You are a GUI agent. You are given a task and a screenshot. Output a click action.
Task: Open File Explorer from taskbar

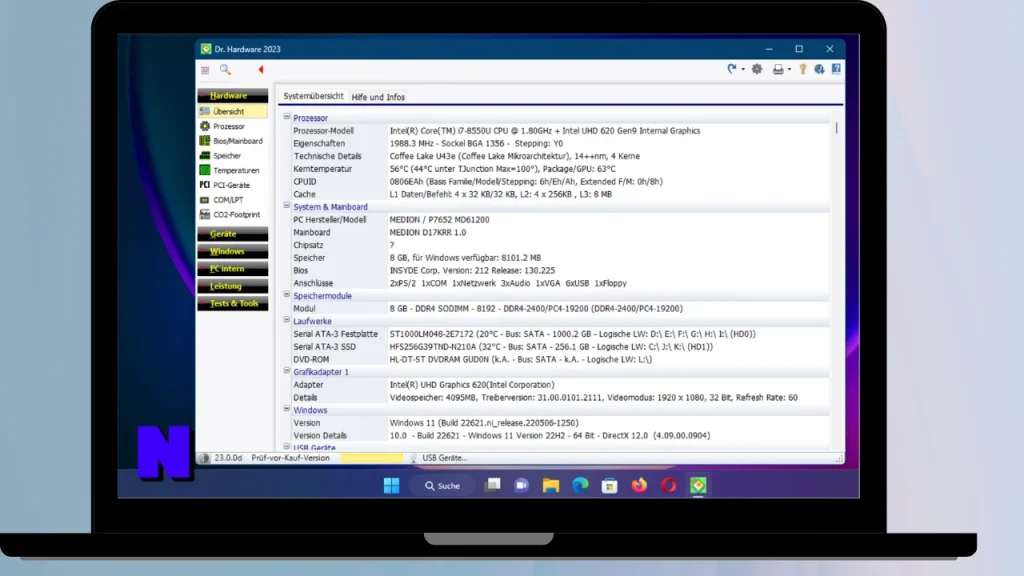click(551, 485)
